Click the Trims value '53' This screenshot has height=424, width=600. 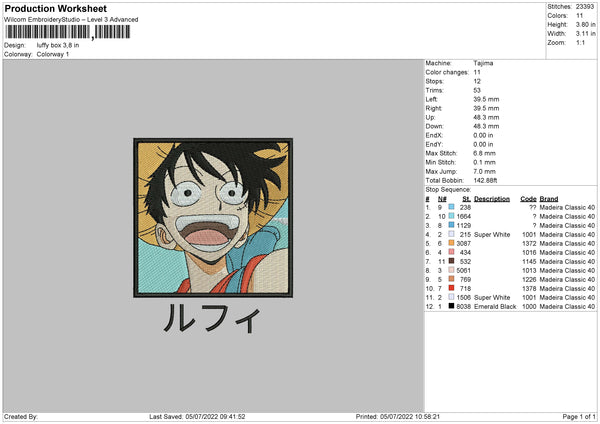pyautogui.click(x=477, y=90)
